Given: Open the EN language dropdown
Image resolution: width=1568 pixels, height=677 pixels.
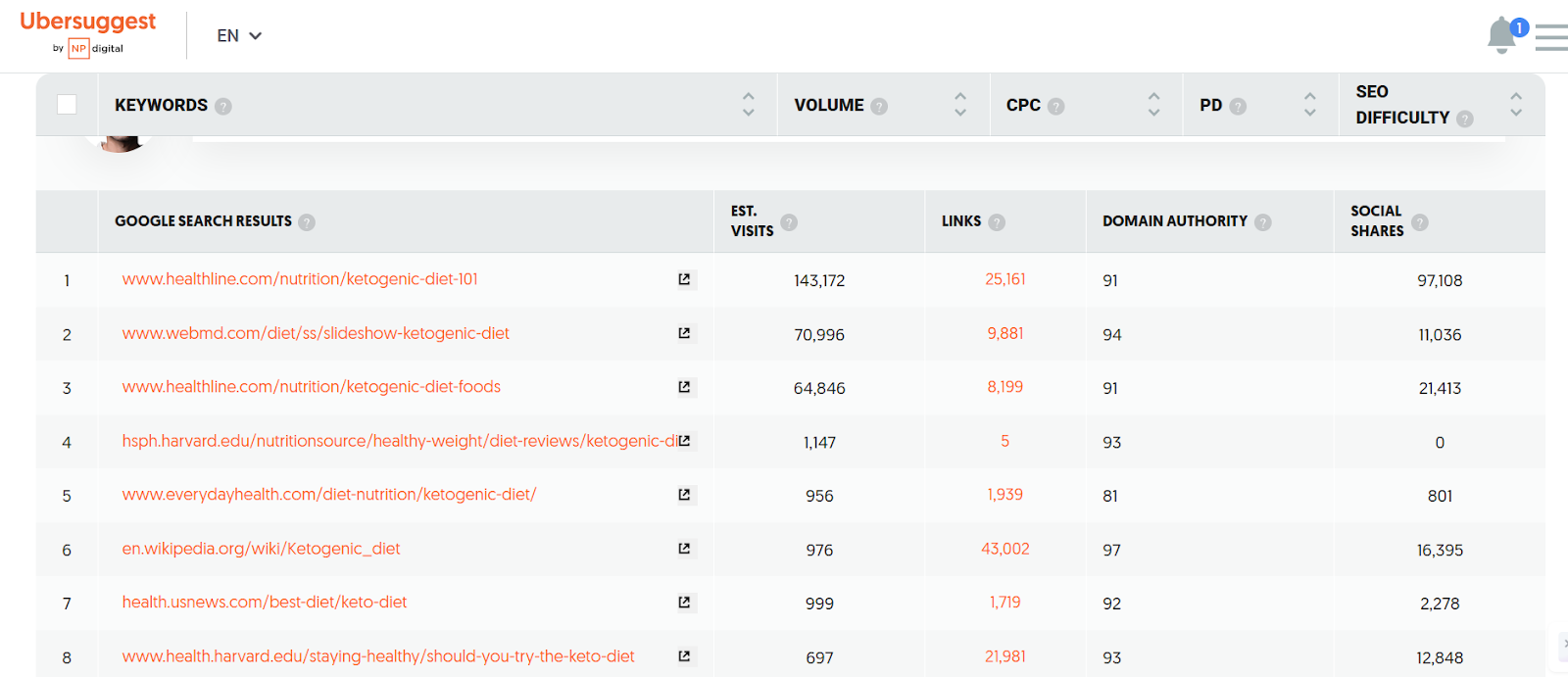Looking at the screenshot, I should (x=239, y=36).
